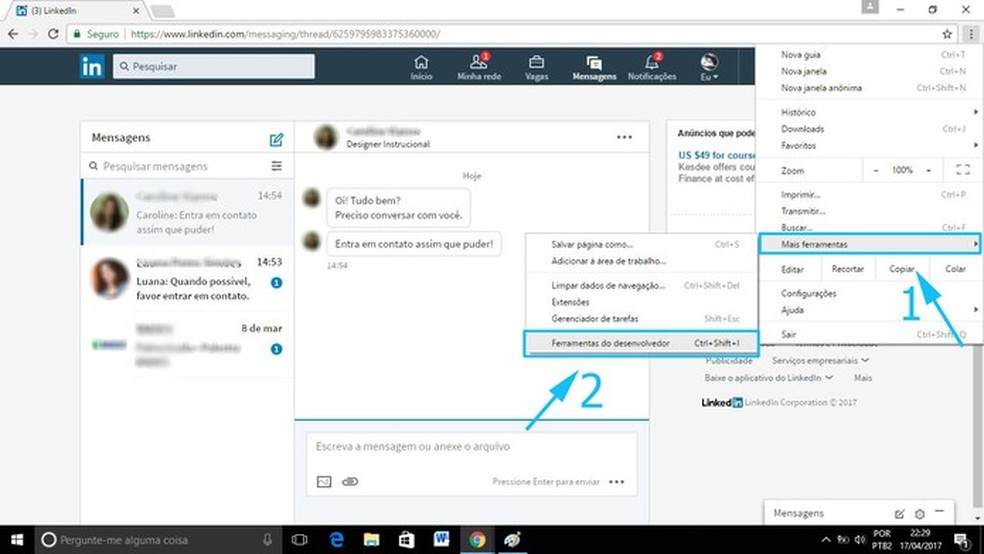Select Adicionar à área de trabalho
Image resolution: width=984 pixels, height=554 pixels.
641,261
